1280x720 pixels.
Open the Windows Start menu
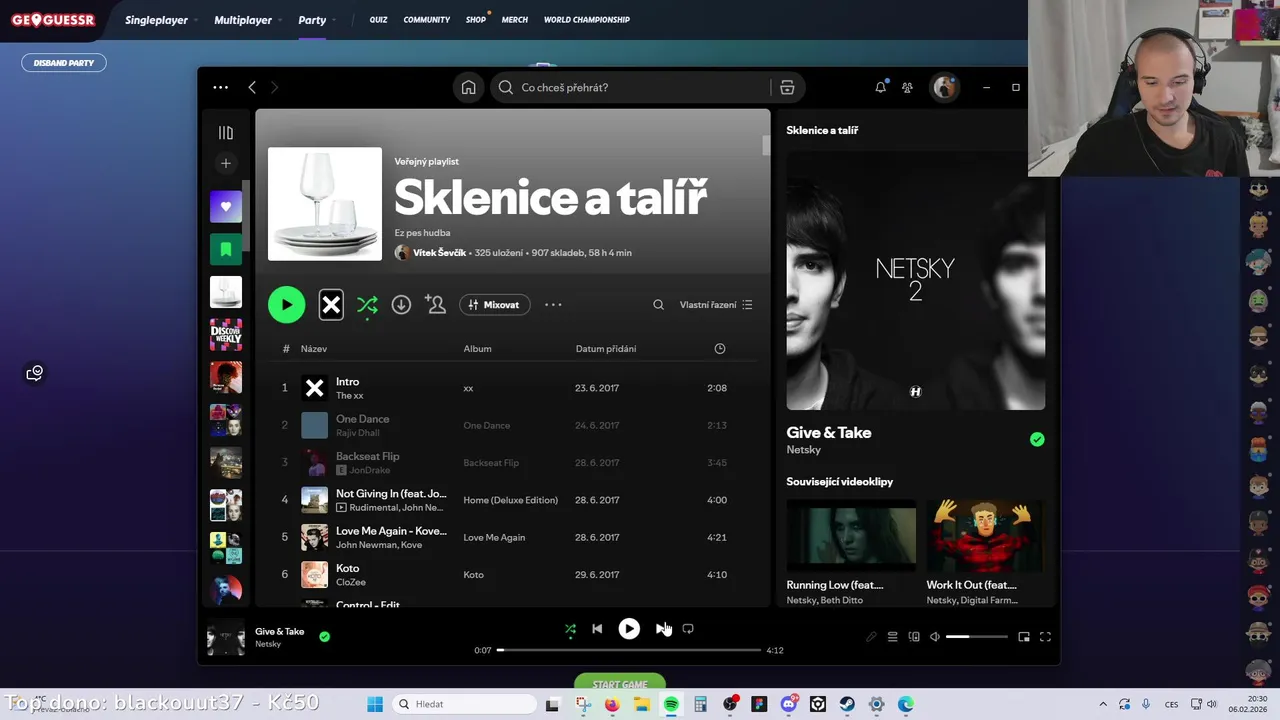(x=375, y=704)
